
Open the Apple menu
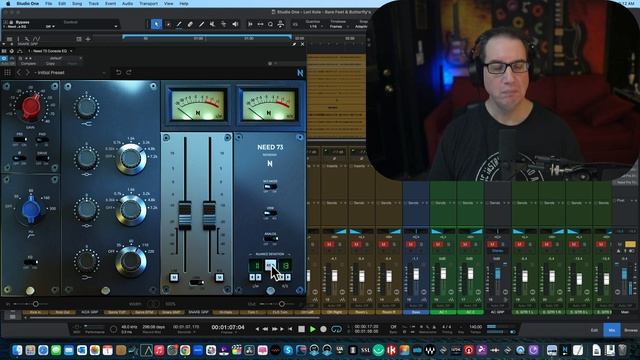[7, 3]
